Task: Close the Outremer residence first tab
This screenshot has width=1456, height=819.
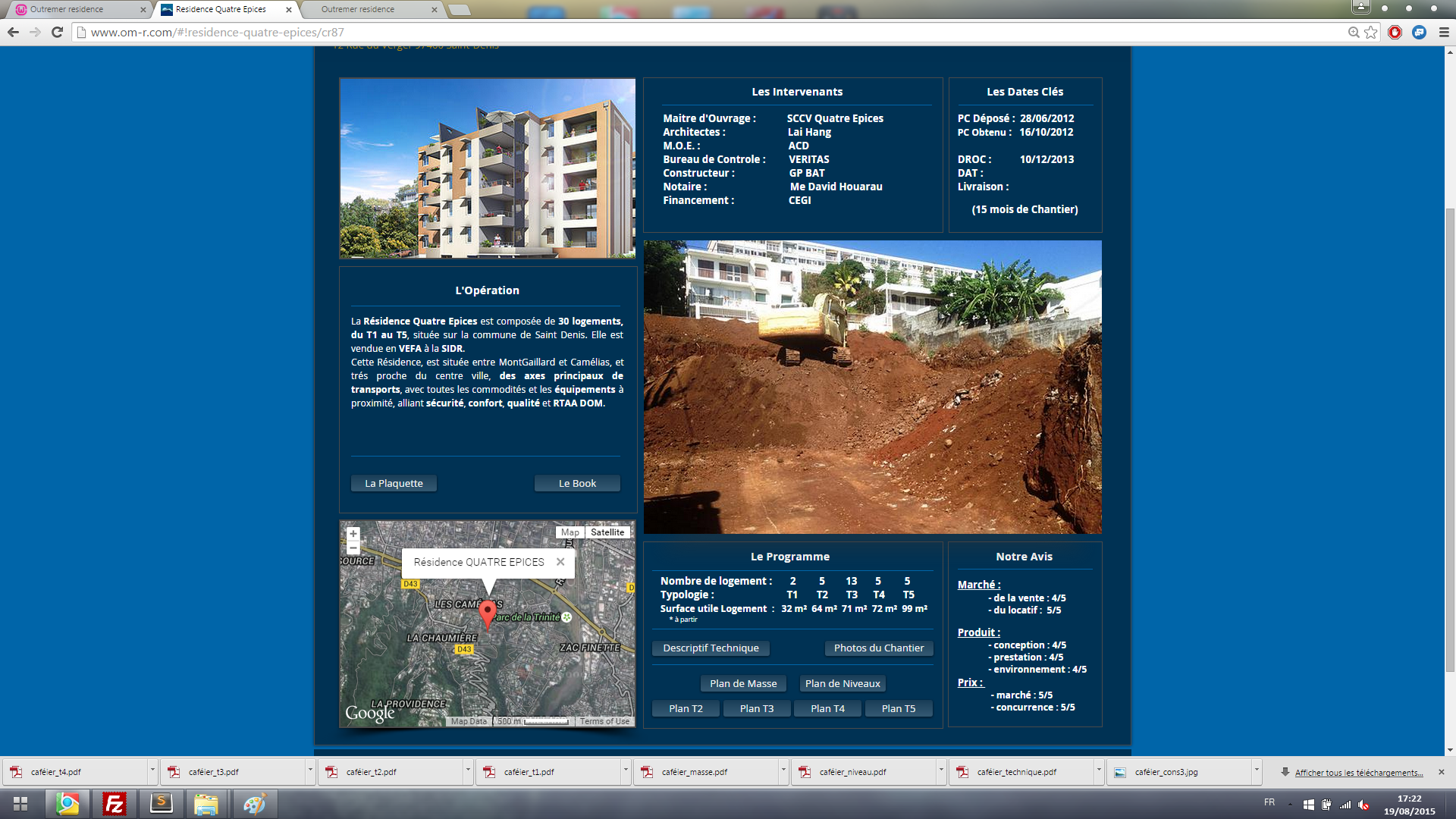Action: pos(143,10)
